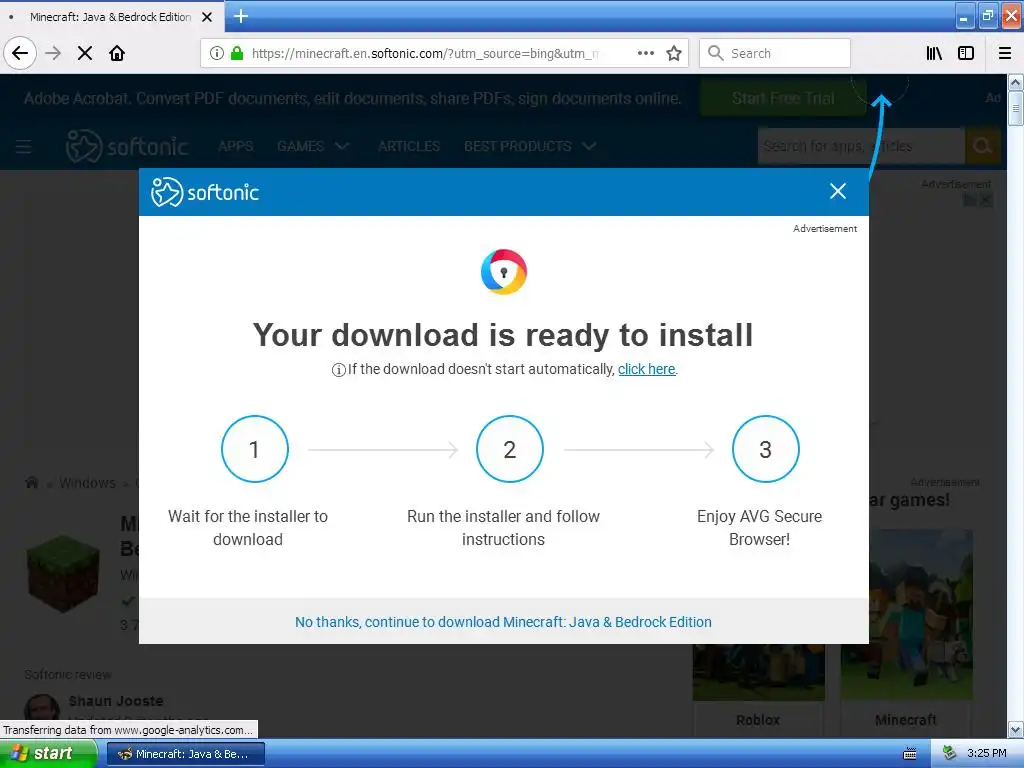Click the Start Free Trial ad button
The image size is (1024, 768).
(783, 98)
